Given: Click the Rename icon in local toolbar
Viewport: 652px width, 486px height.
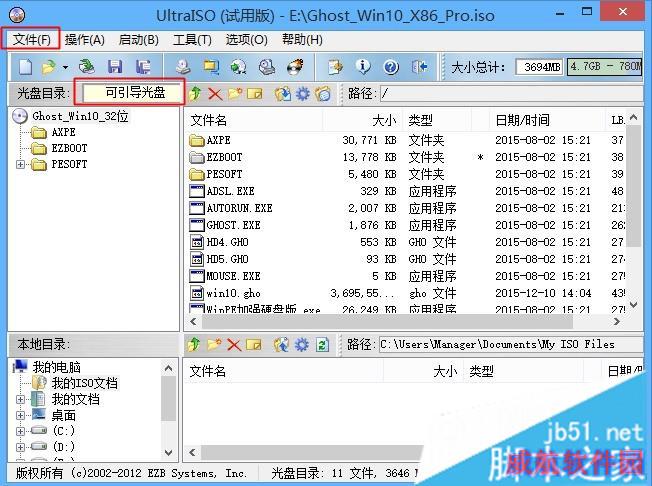Looking at the screenshot, I should [254, 345].
